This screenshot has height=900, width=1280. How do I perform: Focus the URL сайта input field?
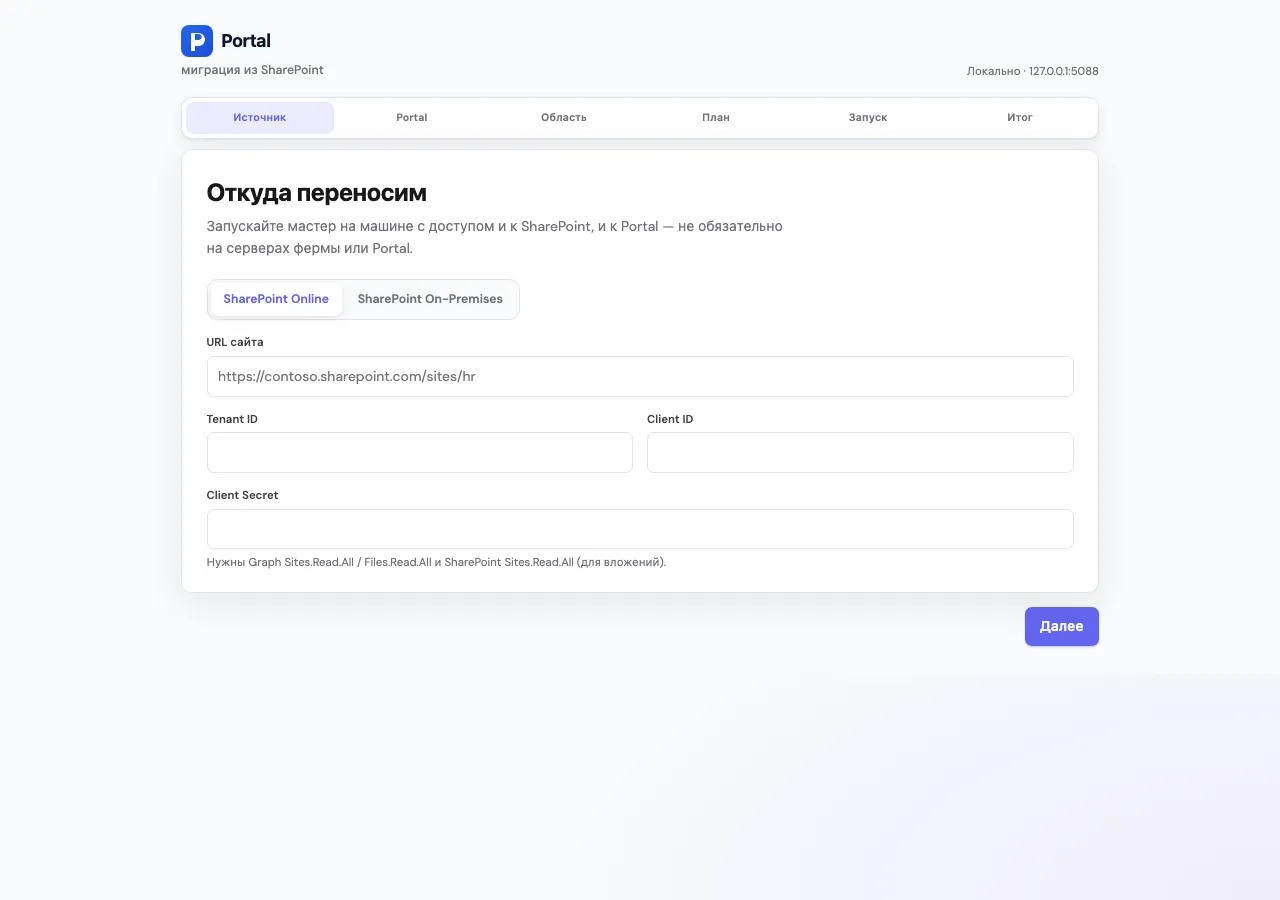(640, 376)
